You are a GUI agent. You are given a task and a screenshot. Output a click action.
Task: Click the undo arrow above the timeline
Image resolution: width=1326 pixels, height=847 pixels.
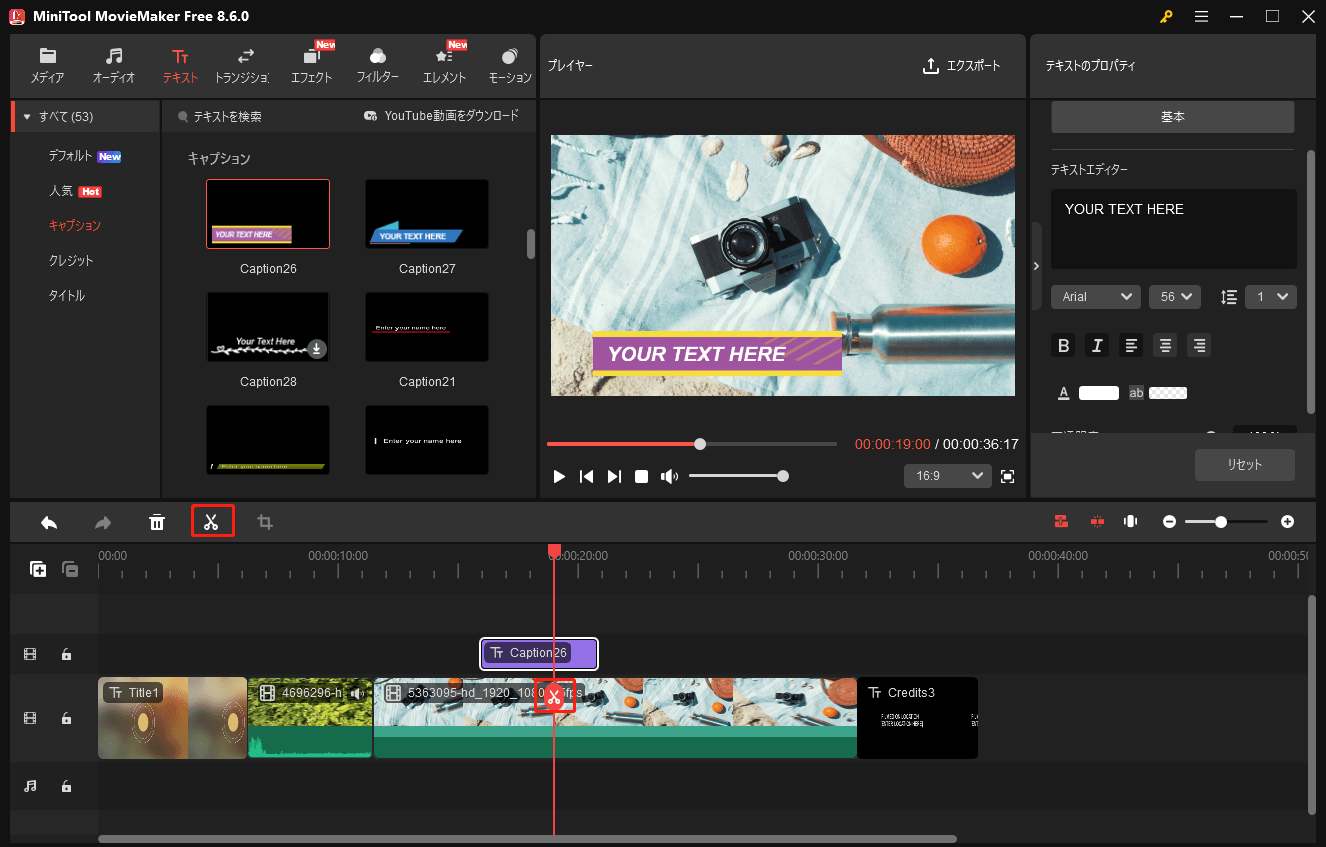pos(48,521)
